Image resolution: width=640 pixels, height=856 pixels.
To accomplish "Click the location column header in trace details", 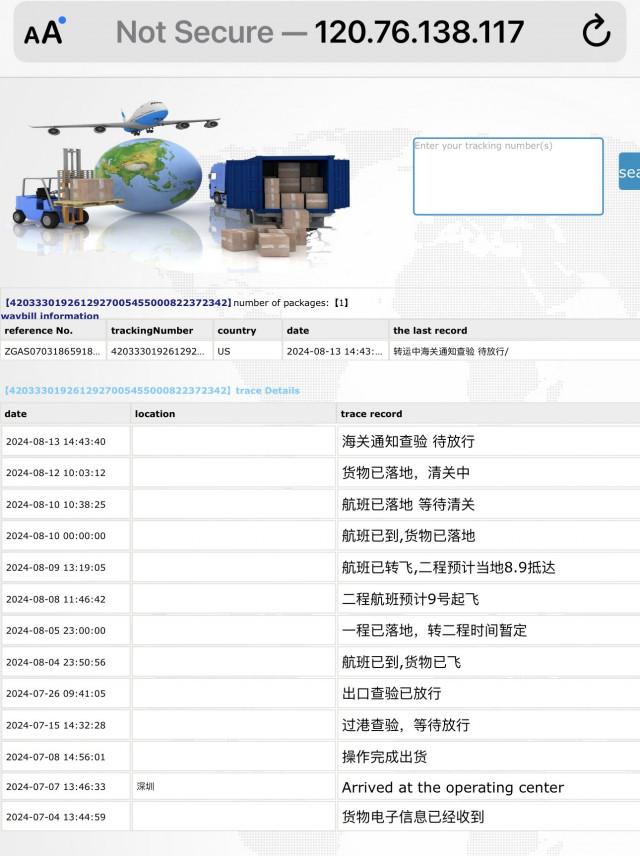I will [155, 413].
